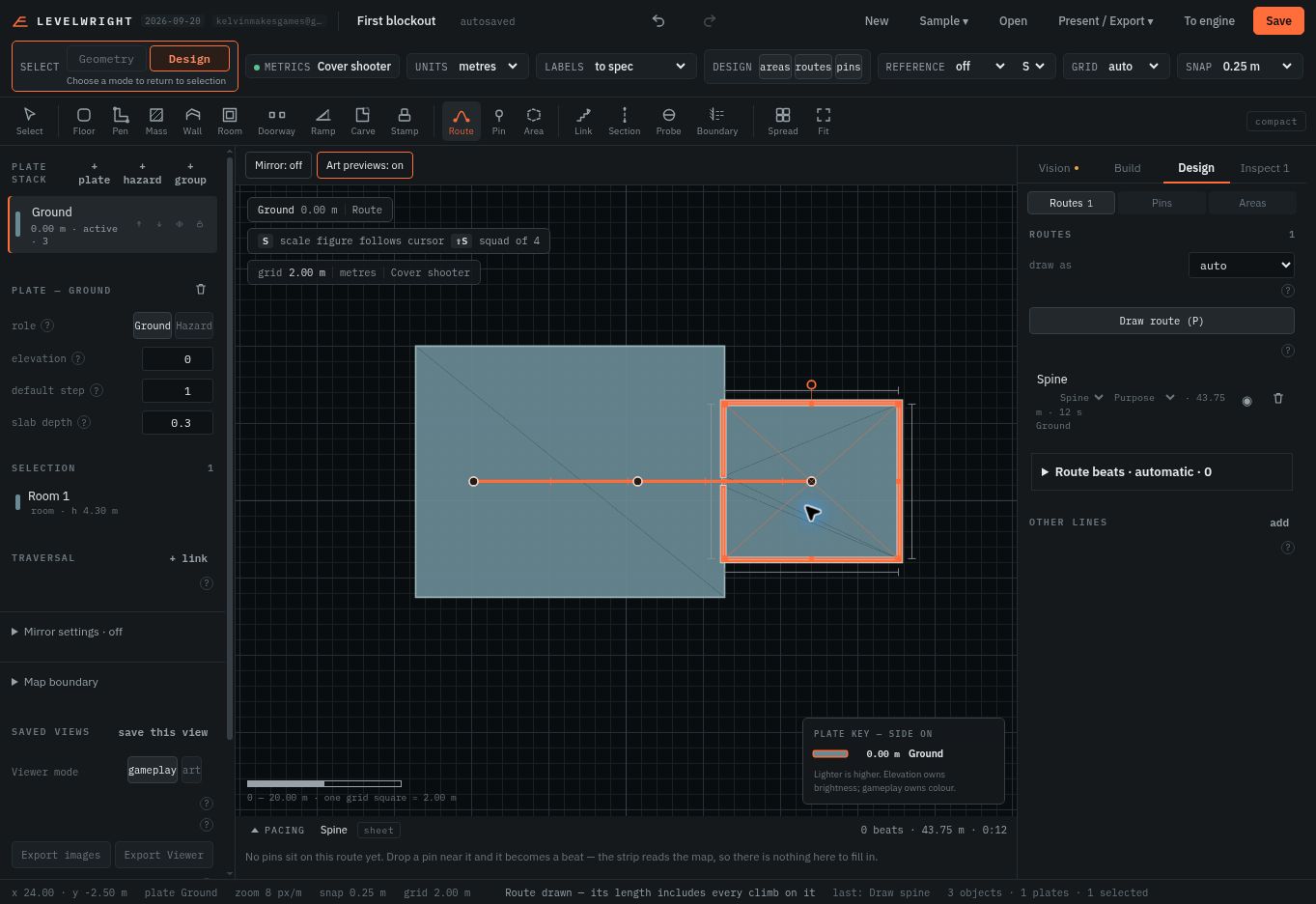1316x904 pixels.
Task: Toggle Mirror: off button
Action: coord(278,165)
